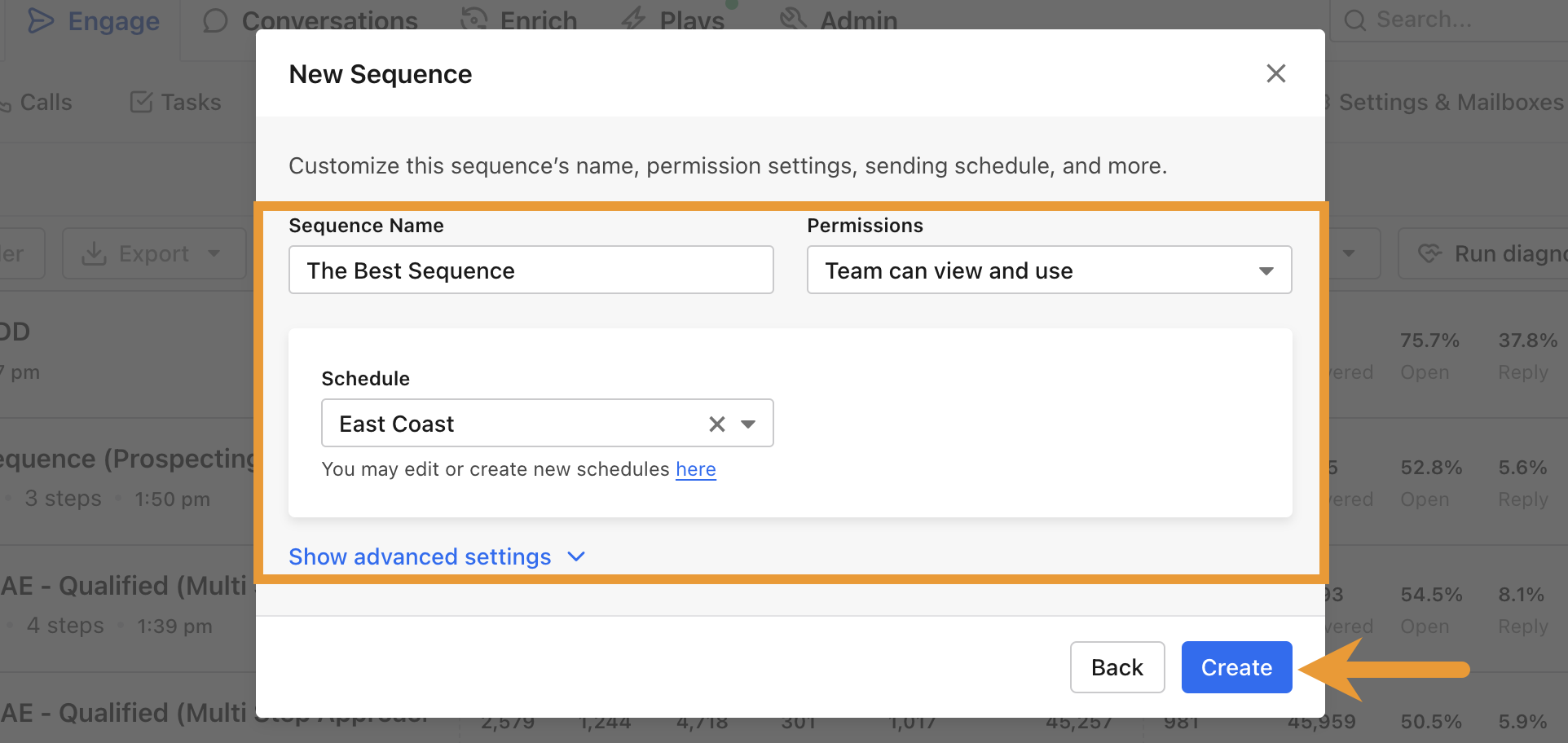Clear the East Coast schedule selection

pos(716,424)
